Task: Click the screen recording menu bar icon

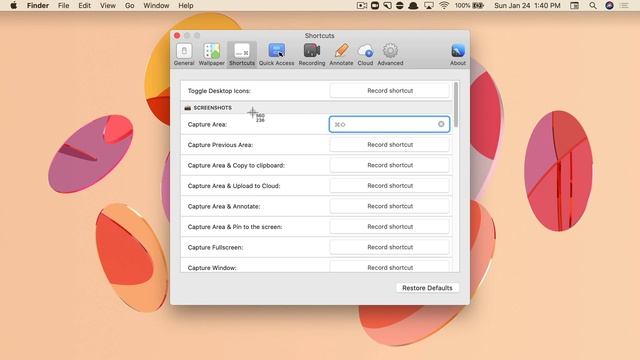Action: [362, 6]
